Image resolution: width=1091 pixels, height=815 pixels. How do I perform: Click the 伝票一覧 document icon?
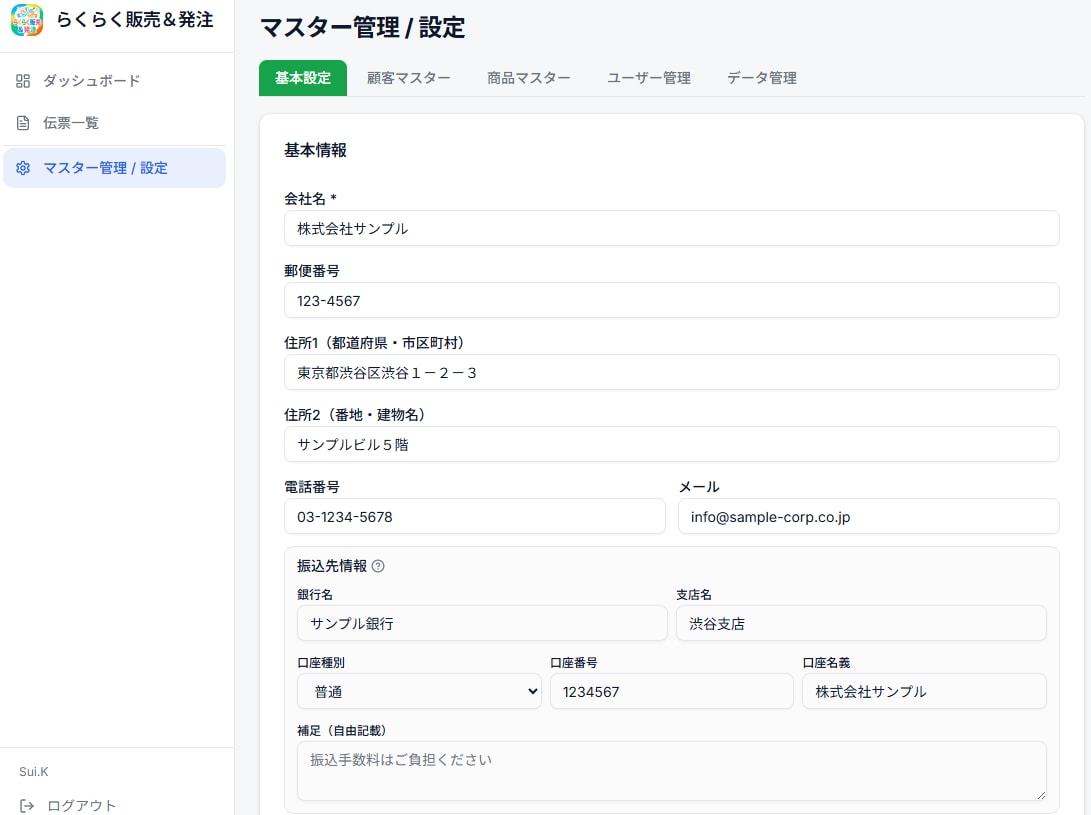tap(23, 123)
